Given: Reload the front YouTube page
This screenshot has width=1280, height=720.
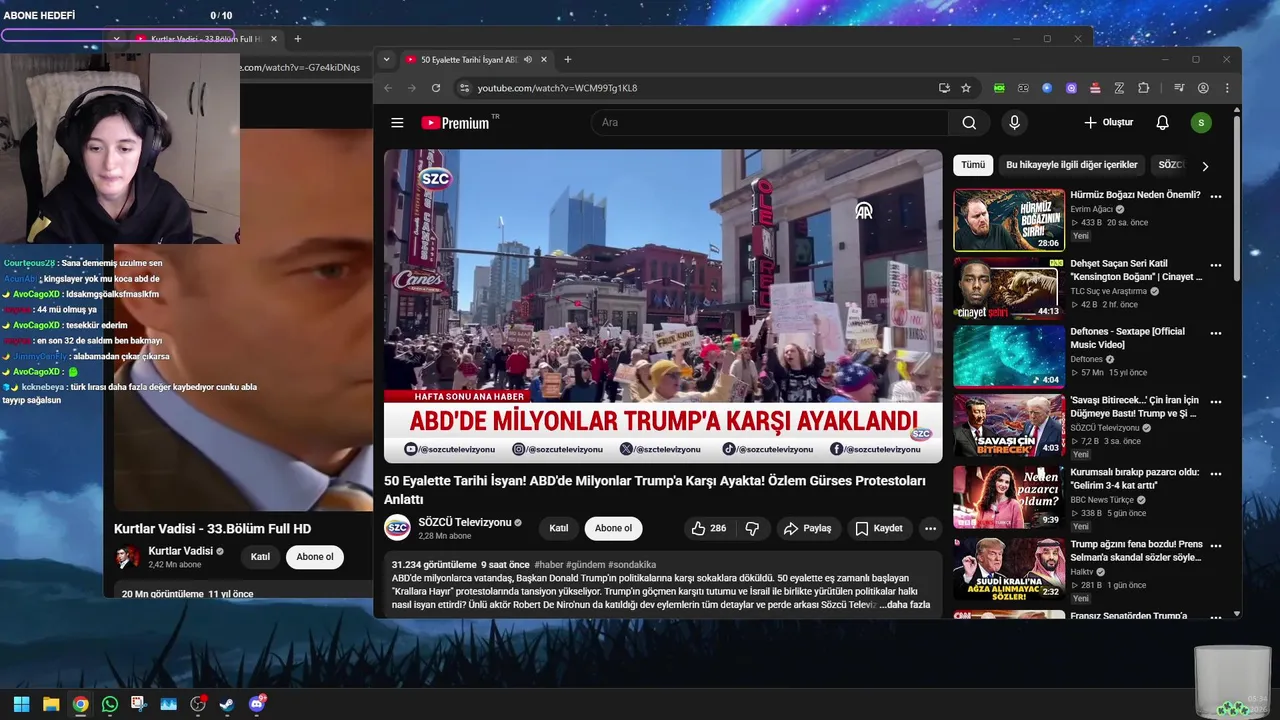Looking at the screenshot, I should tap(436, 88).
